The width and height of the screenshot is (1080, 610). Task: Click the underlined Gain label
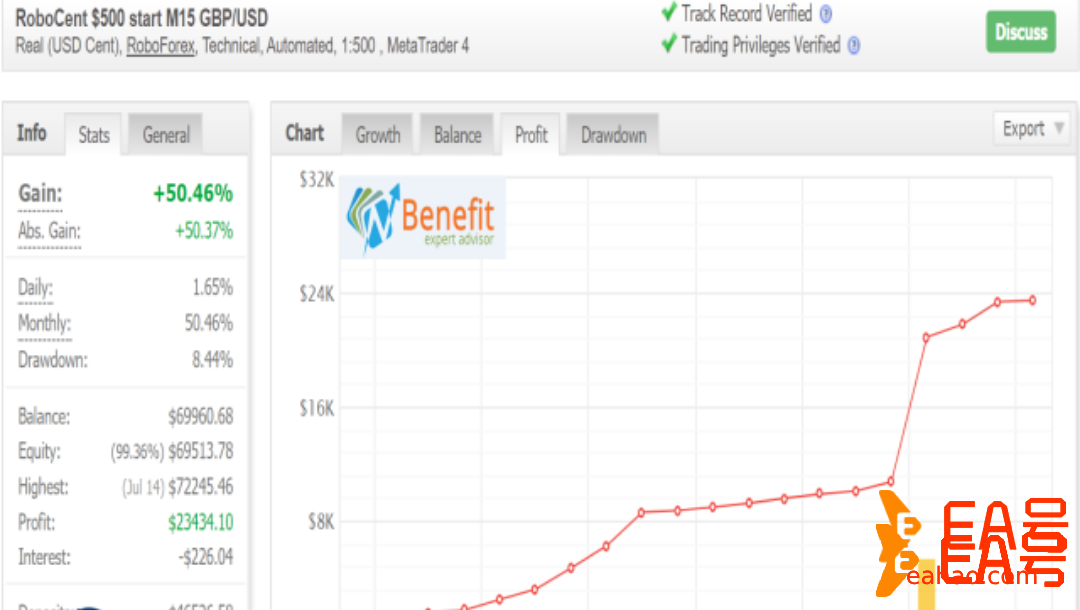(40, 193)
